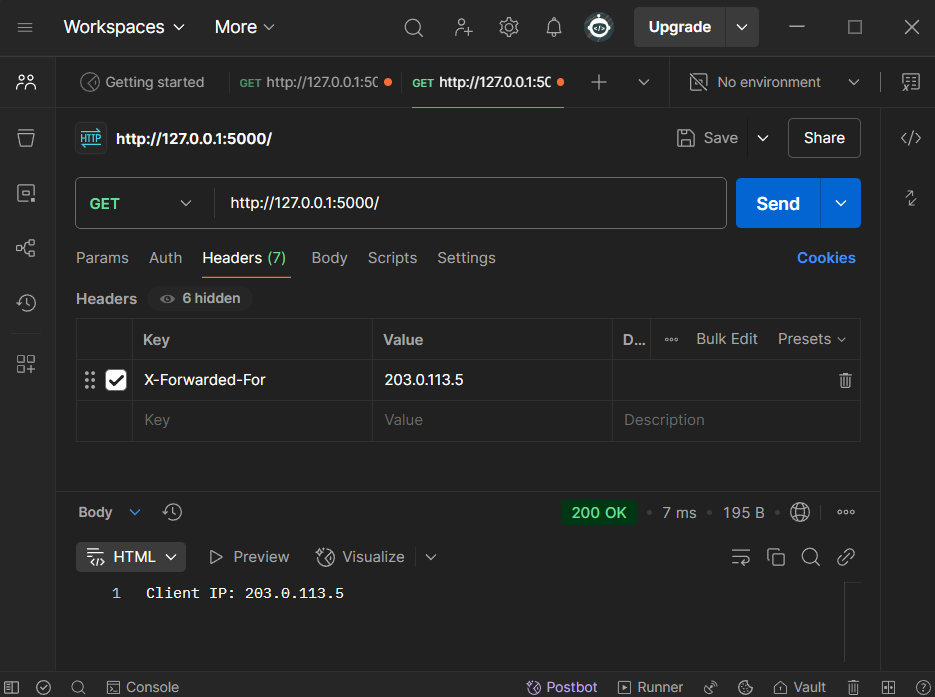Screen dimensions: 935x697
Task: Open the notifications bell
Action: point(554,27)
